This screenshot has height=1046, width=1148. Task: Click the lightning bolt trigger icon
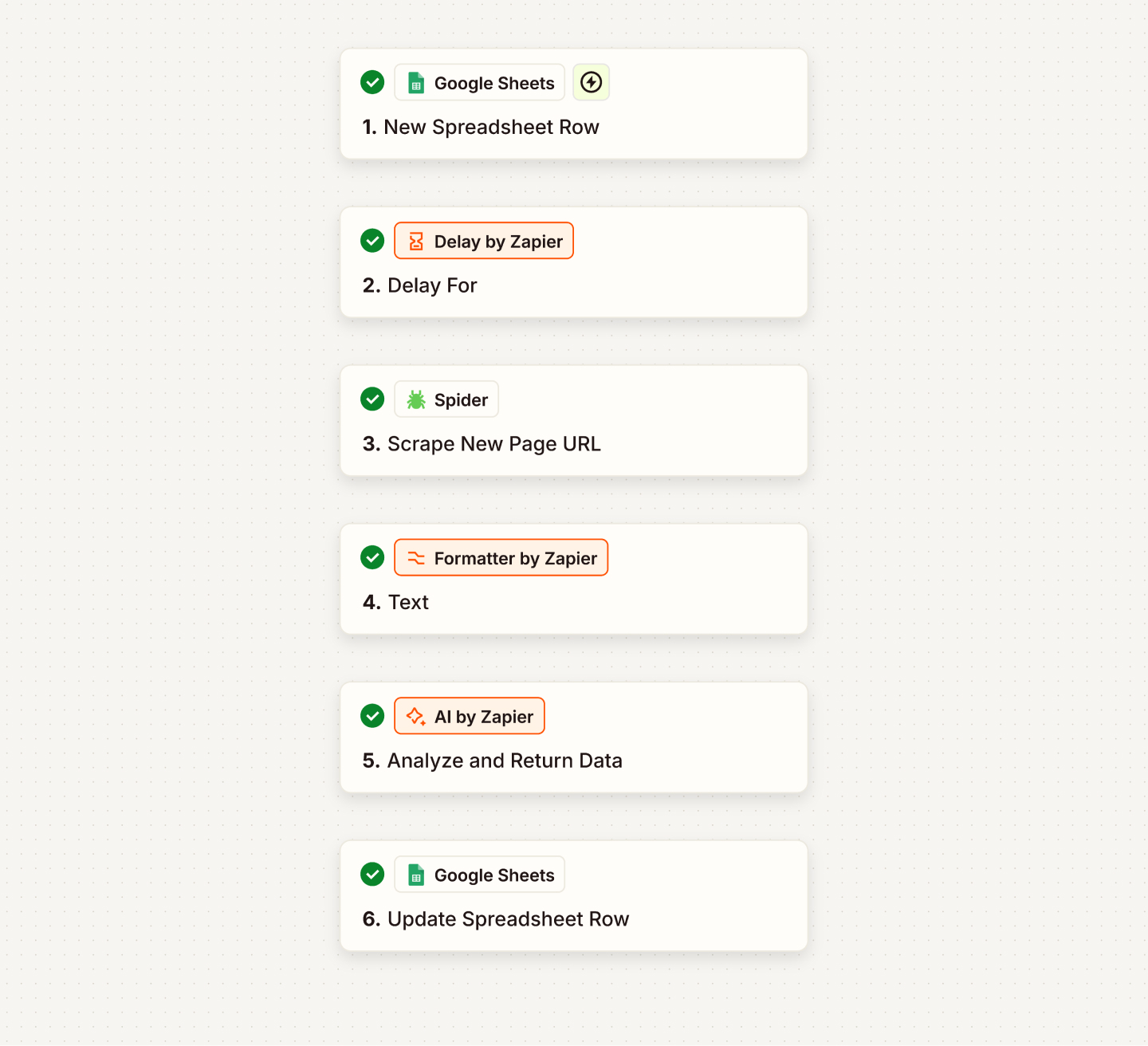(x=592, y=82)
